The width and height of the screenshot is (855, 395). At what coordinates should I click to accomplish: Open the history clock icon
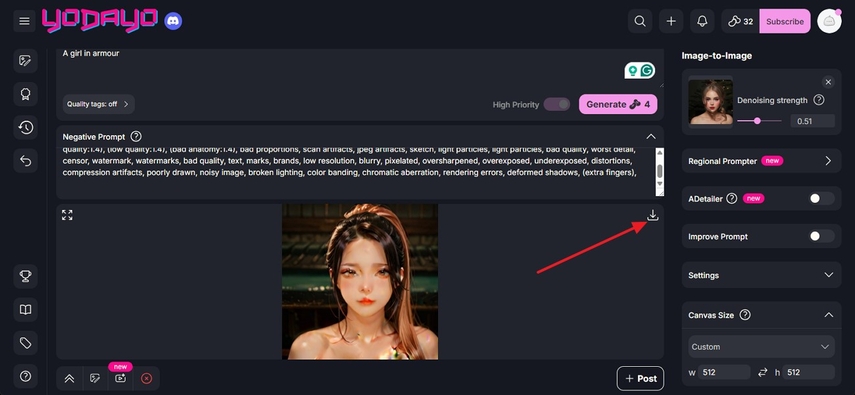(26, 128)
